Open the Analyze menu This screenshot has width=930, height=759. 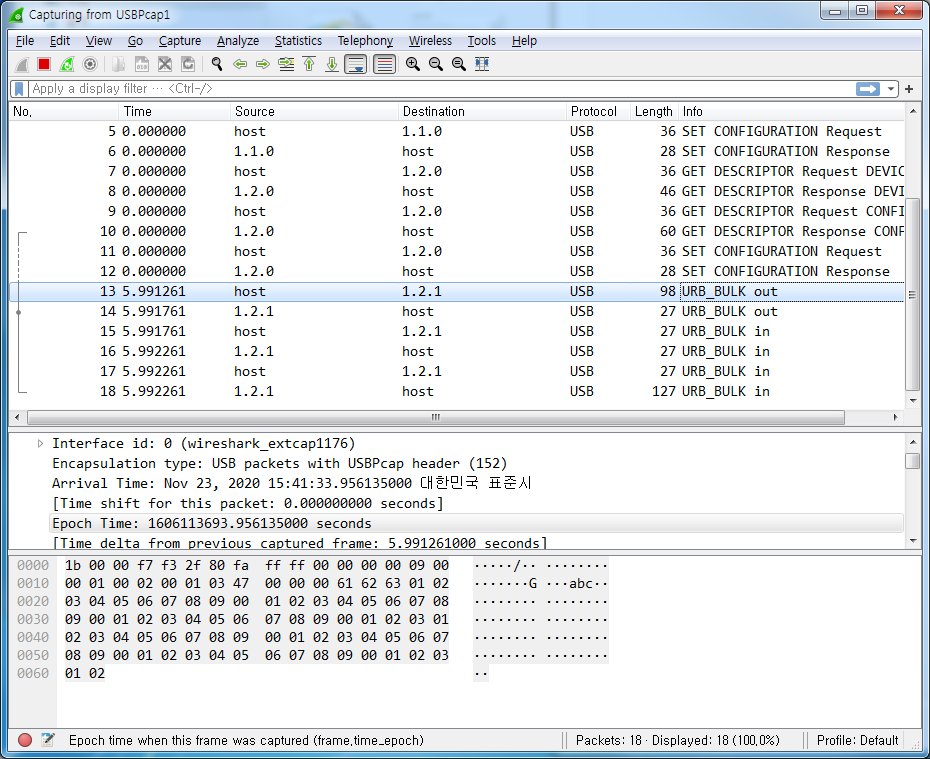coord(238,41)
